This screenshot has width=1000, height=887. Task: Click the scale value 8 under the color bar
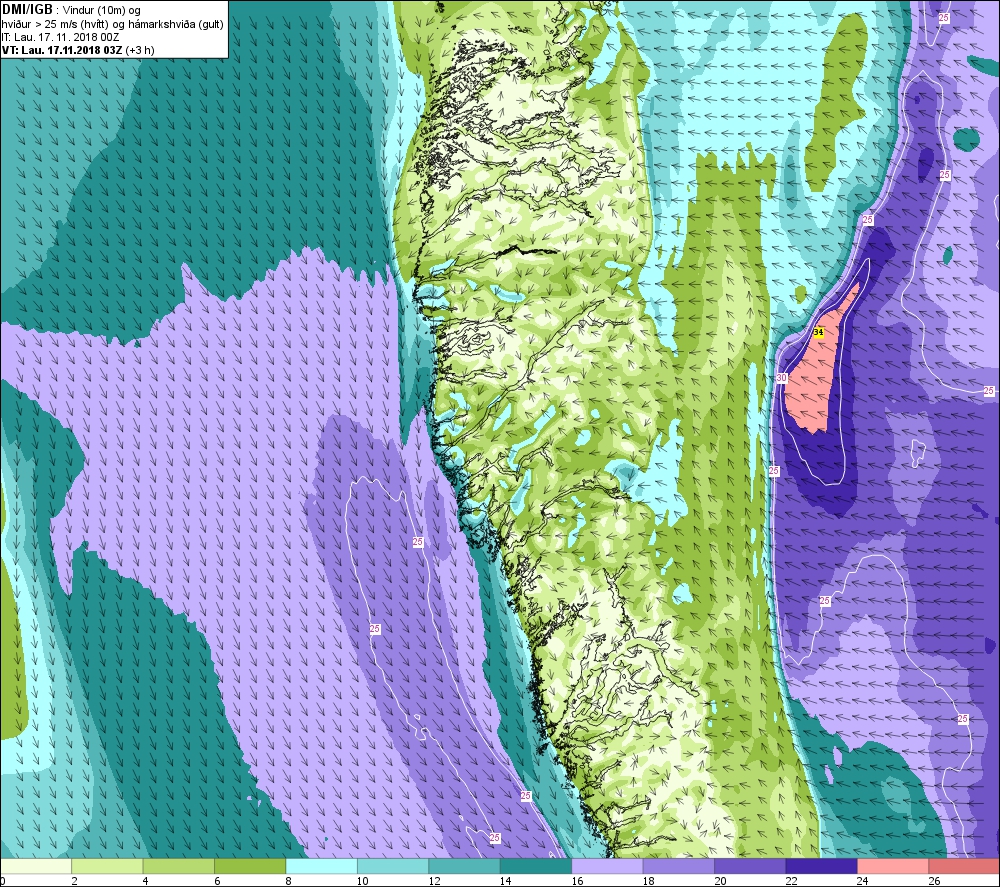pos(289,881)
